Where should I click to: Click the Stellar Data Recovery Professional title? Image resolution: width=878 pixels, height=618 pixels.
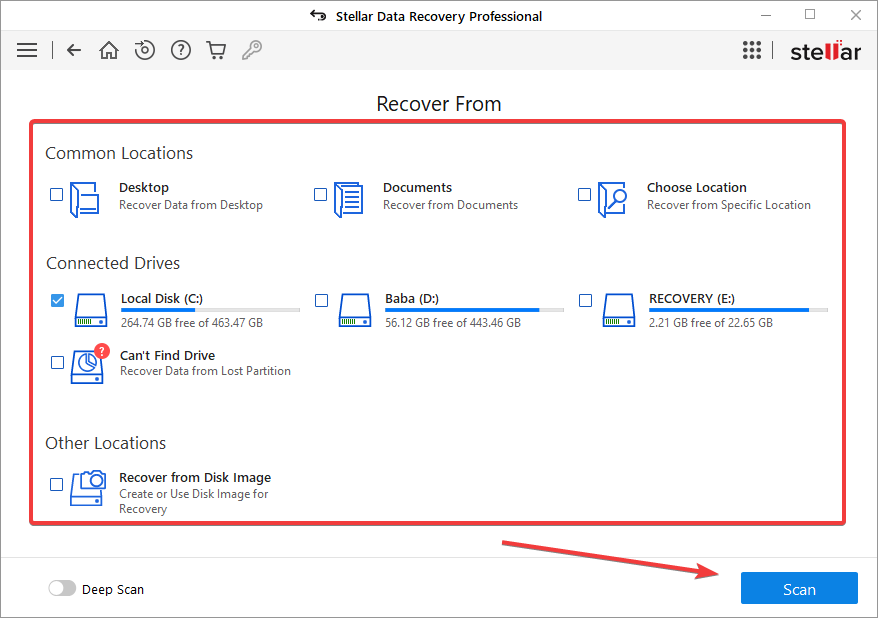coord(439,16)
